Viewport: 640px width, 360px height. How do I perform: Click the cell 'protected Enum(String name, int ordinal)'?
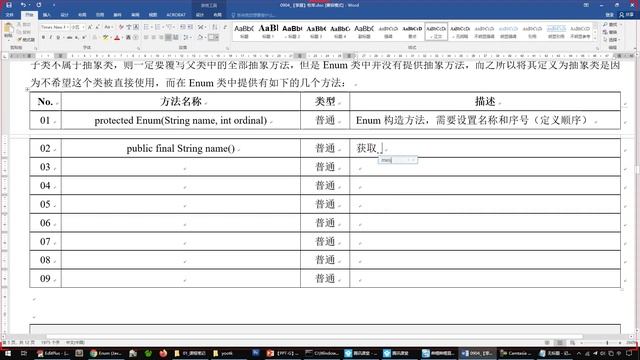(181, 120)
